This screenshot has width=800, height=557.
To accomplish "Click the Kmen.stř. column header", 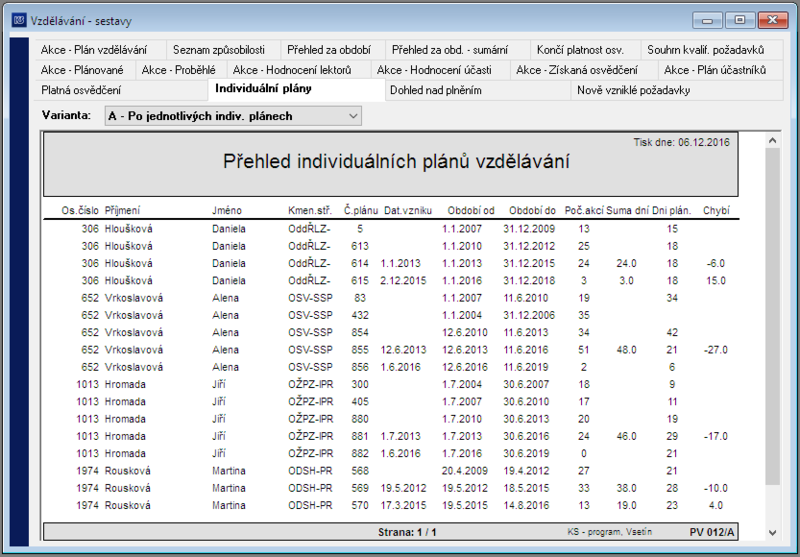I will point(310,210).
